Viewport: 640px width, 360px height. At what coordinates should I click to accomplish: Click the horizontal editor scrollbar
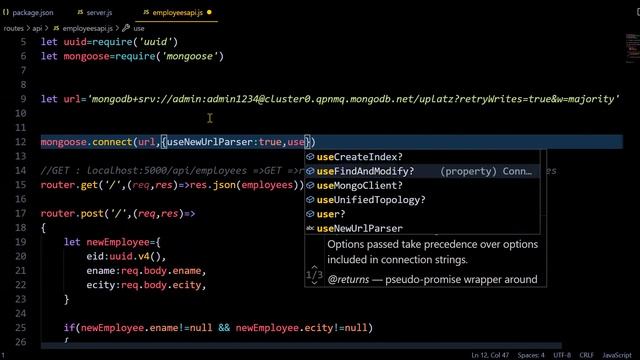point(301,346)
